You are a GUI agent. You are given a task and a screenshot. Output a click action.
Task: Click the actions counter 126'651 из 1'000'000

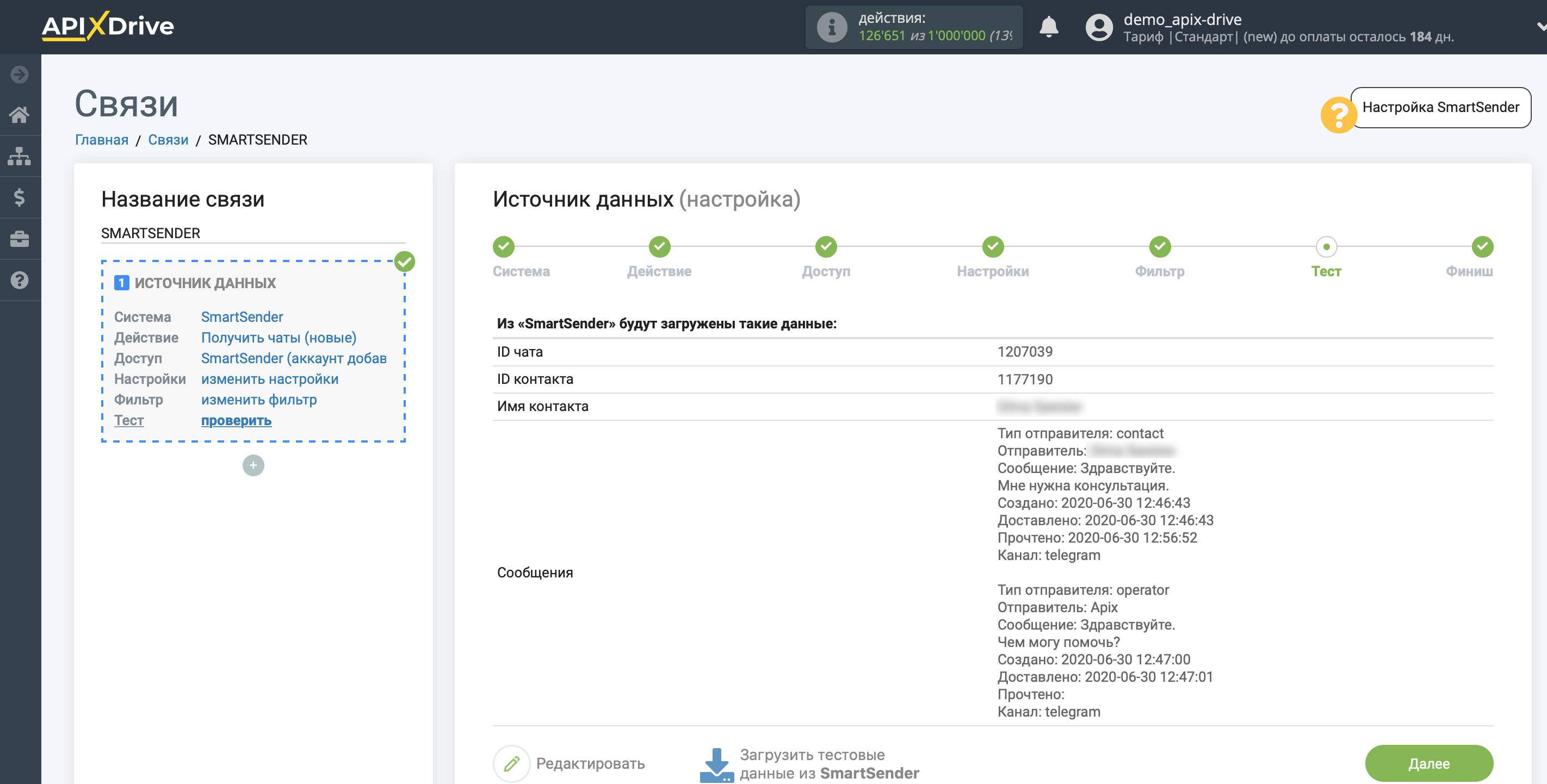pyautogui.click(x=935, y=36)
